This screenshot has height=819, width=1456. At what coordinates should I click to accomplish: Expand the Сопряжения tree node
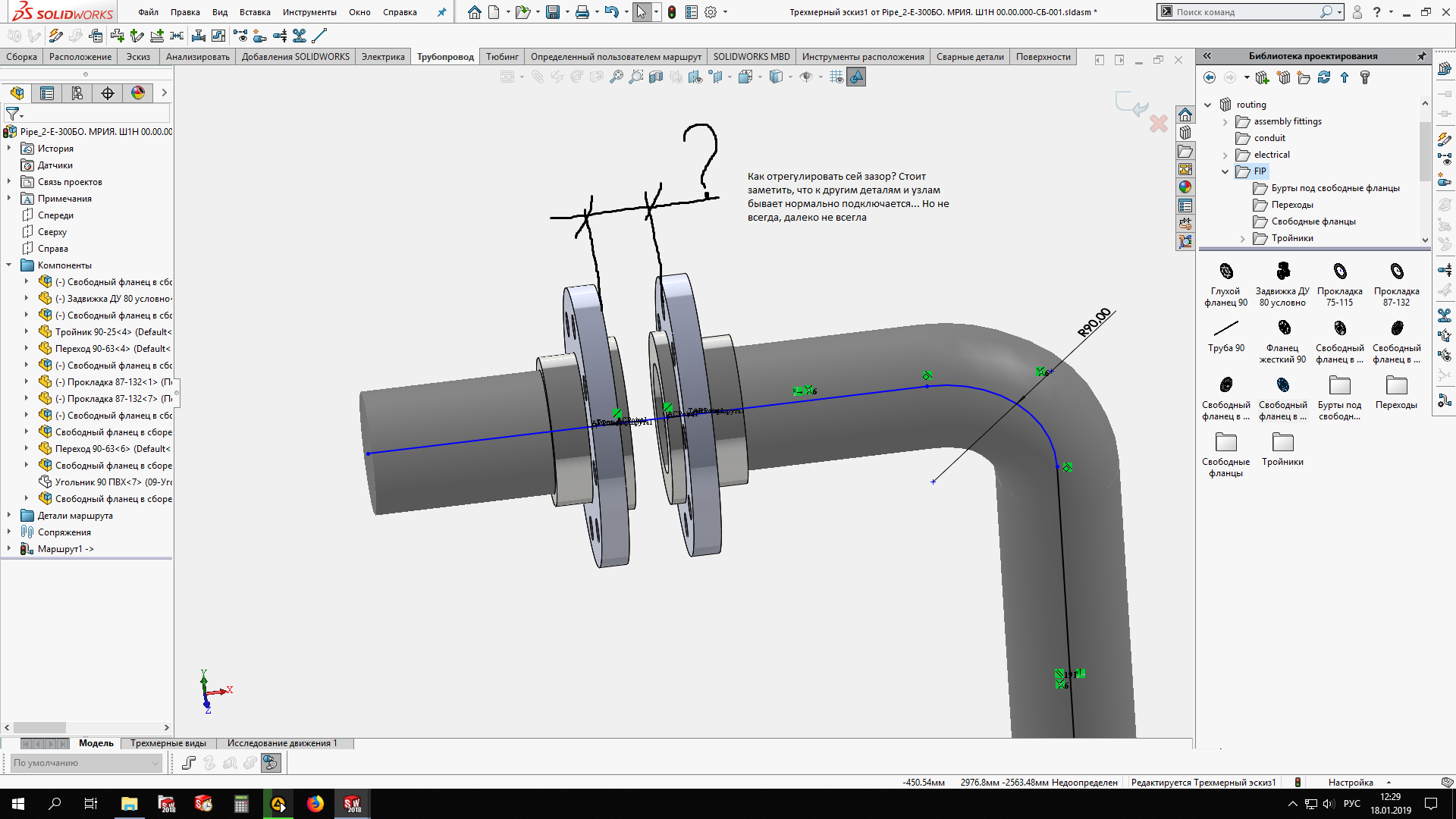click(x=9, y=531)
